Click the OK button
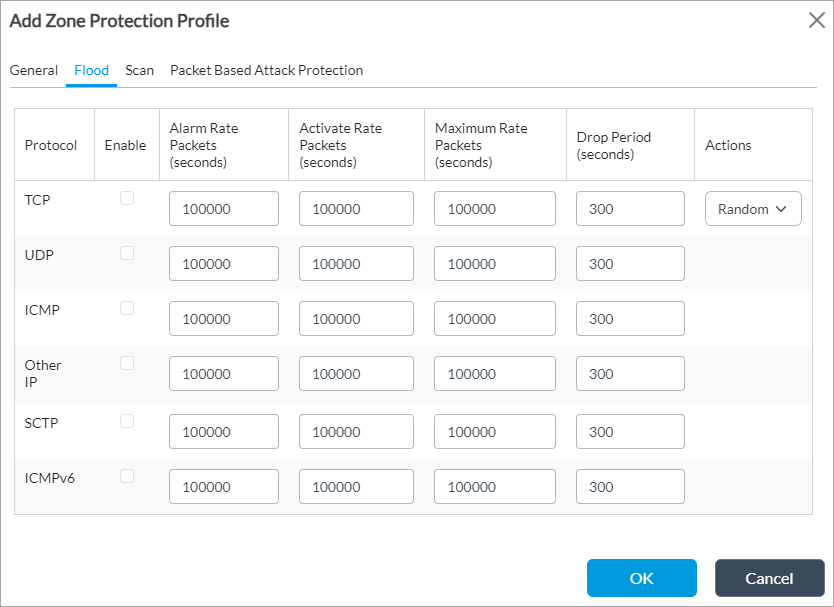834x607 pixels. [641, 578]
